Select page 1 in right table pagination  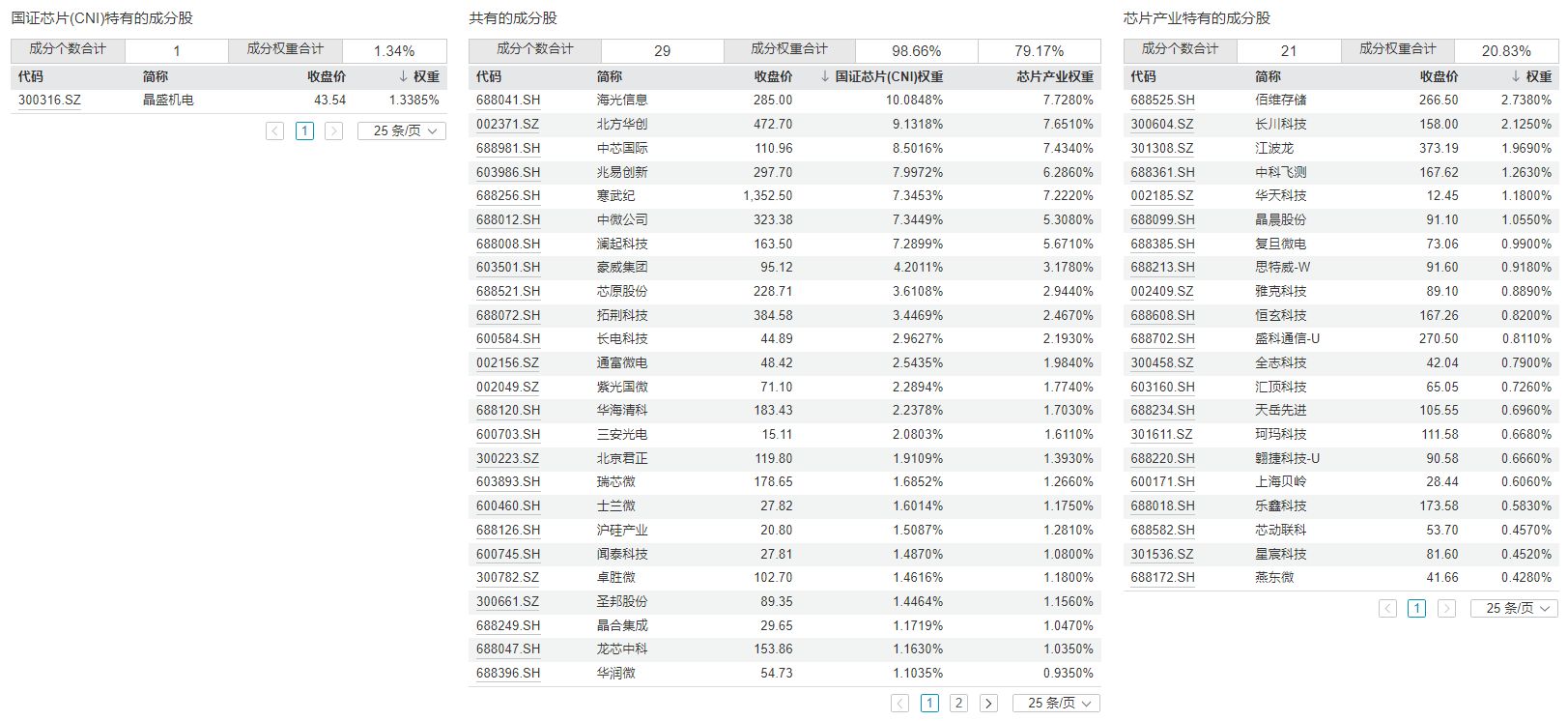pyautogui.click(x=1416, y=608)
